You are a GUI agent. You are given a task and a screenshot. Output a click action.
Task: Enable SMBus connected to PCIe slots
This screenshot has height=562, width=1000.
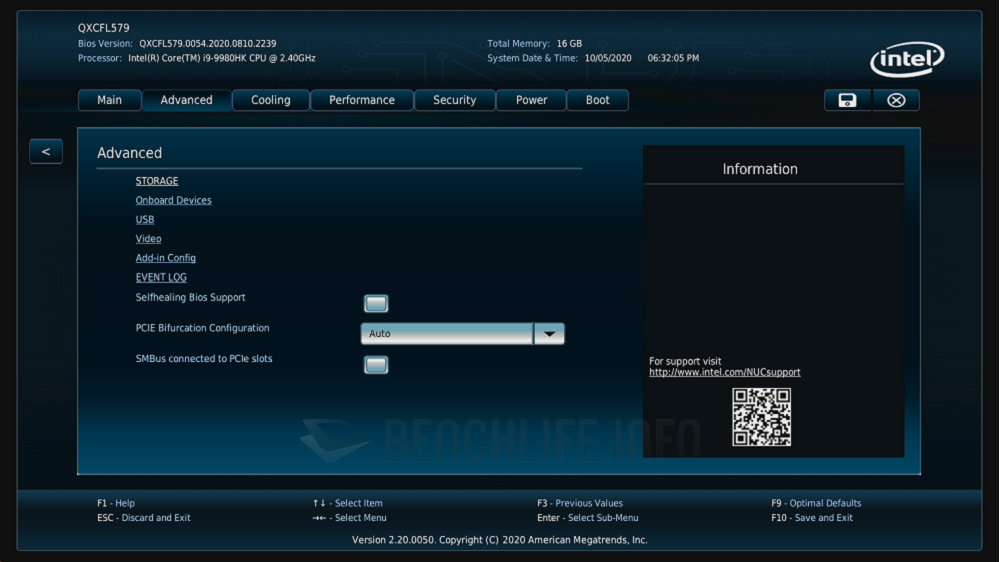click(376, 365)
